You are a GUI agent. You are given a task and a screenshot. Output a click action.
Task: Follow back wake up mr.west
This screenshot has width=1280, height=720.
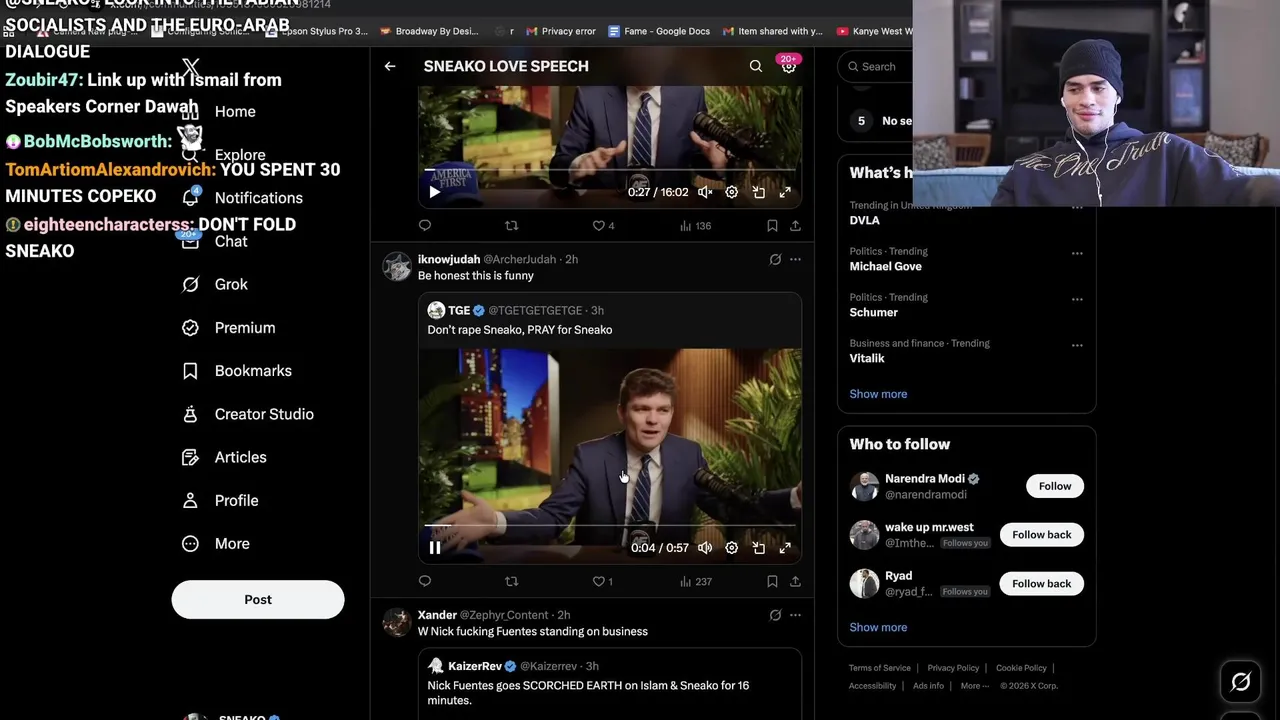pyautogui.click(x=1041, y=535)
